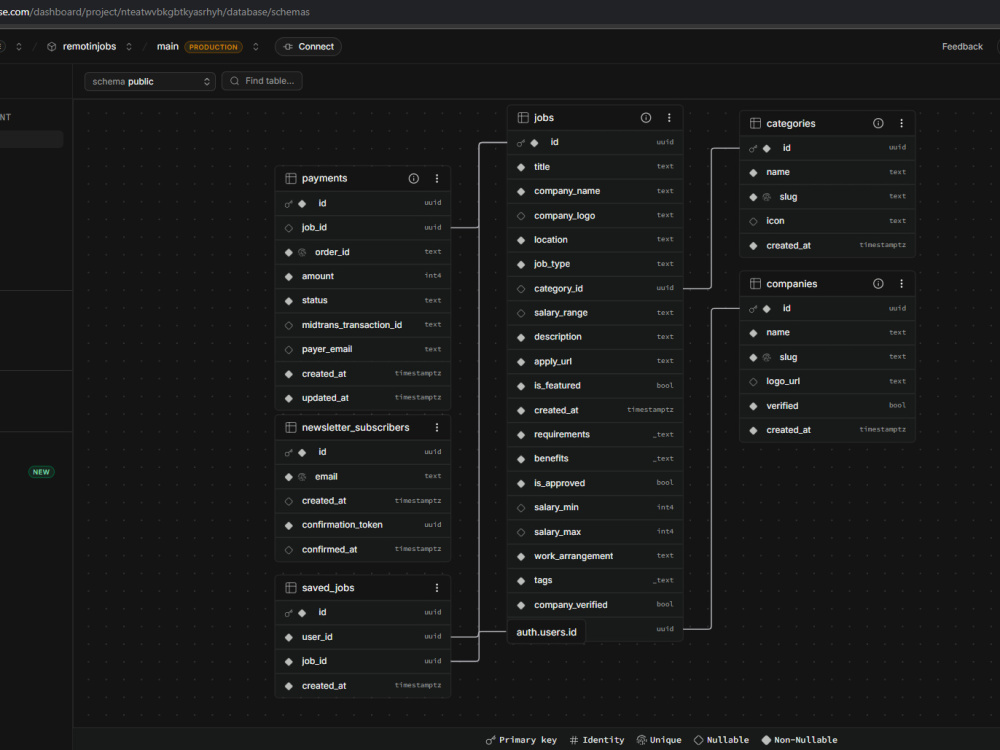This screenshot has width=1000, height=750.
Task: Click the Non-Nullable legend label
Action: click(805, 740)
